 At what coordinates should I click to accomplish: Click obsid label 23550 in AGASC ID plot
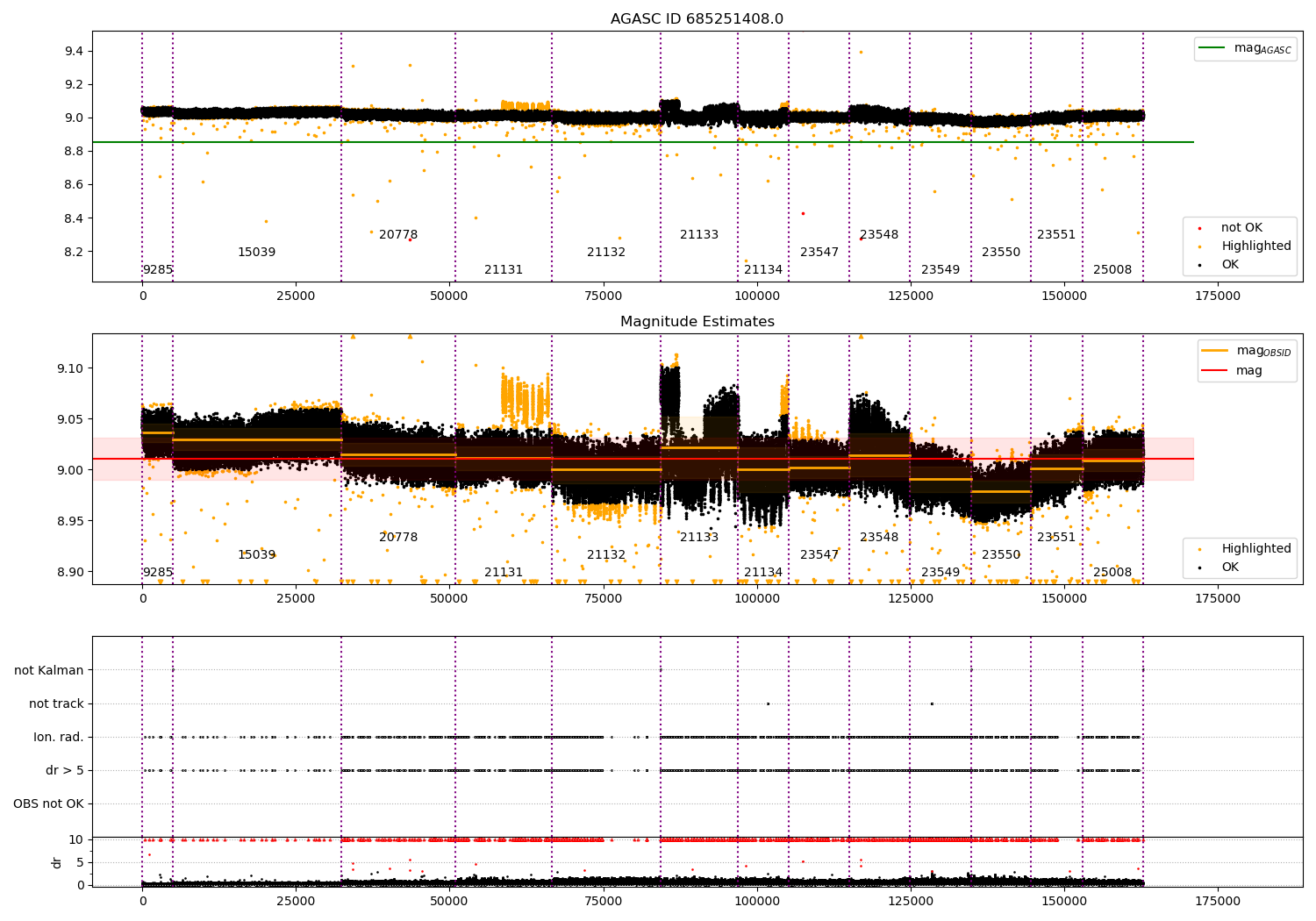point(1001,253)
